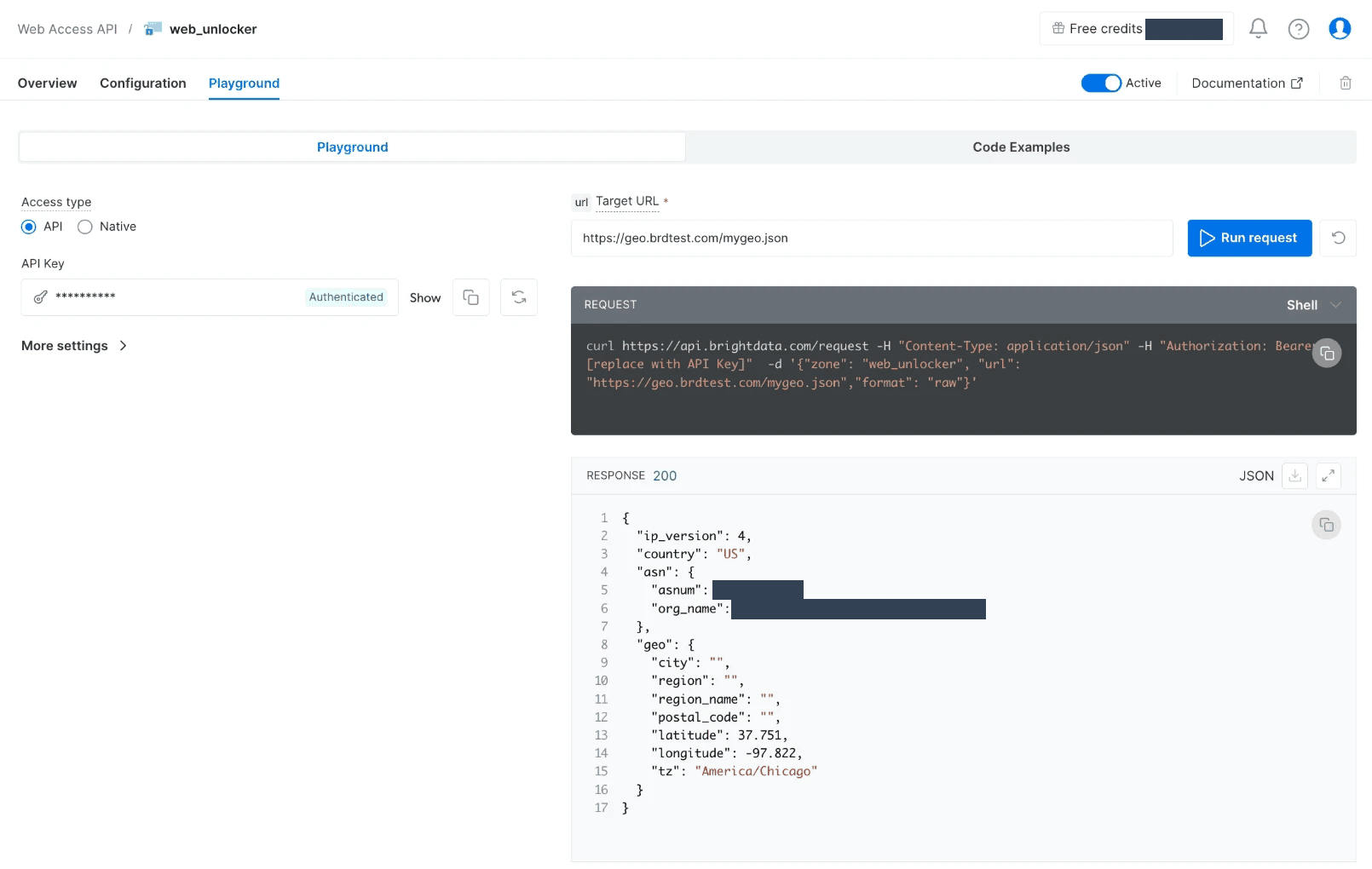Click the JSON format label
Screen dimensions: 1372x869
click(x=1256, y=475)
